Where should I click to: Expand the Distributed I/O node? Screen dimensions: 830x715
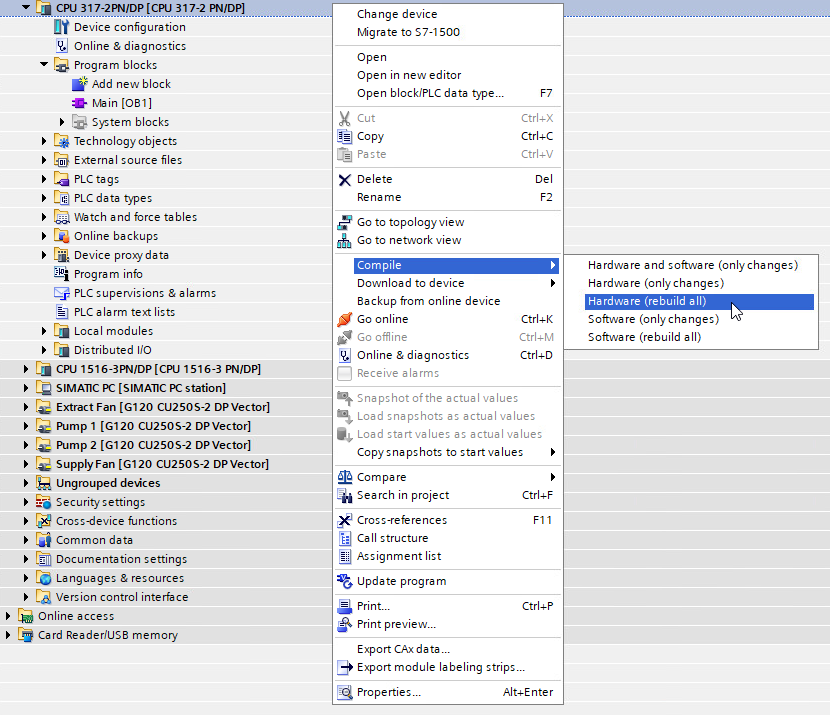(44, 350)
